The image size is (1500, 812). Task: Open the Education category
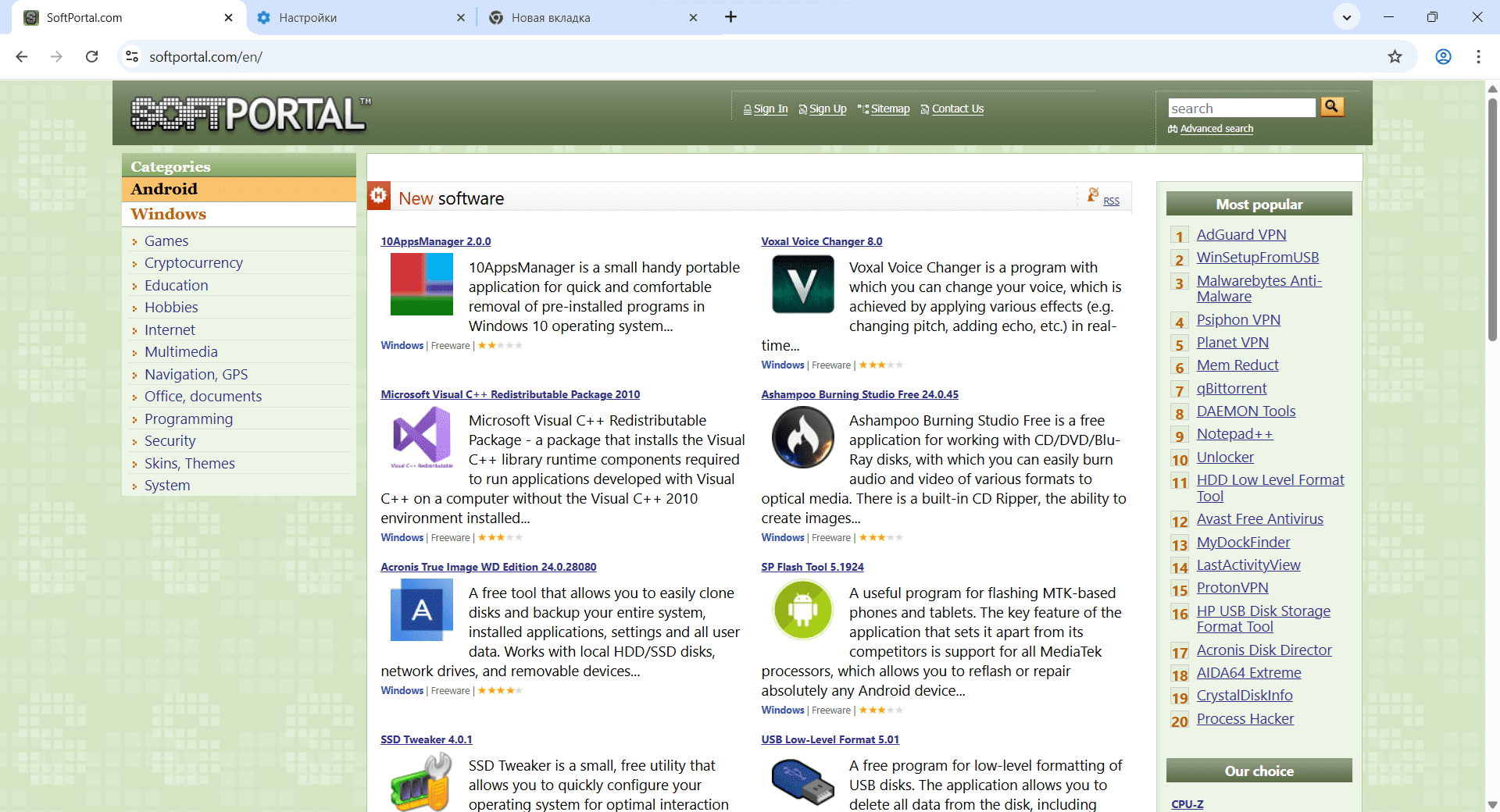coord(177,286)
